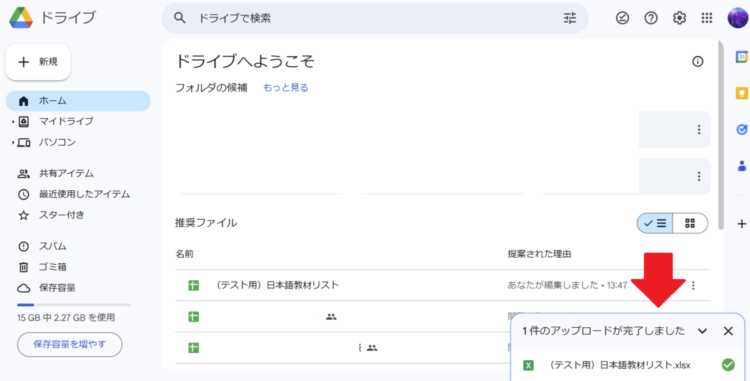This screenshot has width=750, height=381.
Task: Close the upload completed notification
Action: 728,331
